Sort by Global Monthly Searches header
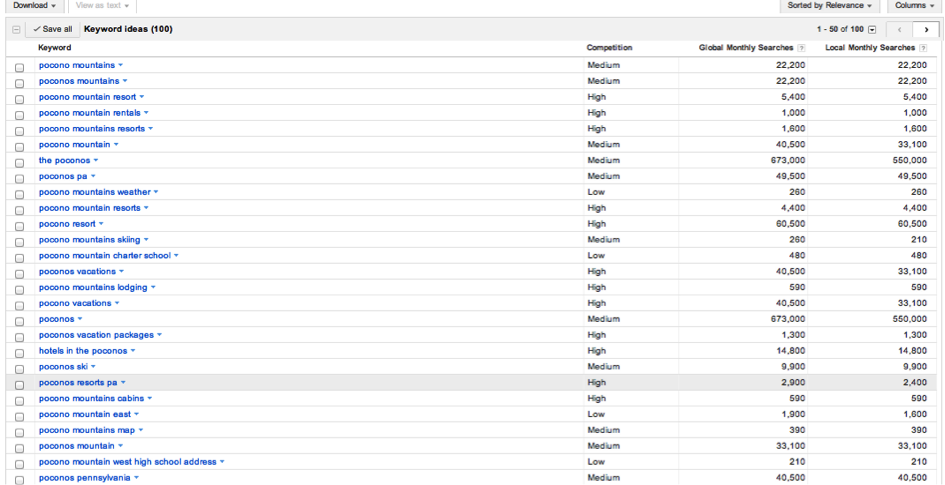Screen dimensions: 945x485 coord(746,48)
